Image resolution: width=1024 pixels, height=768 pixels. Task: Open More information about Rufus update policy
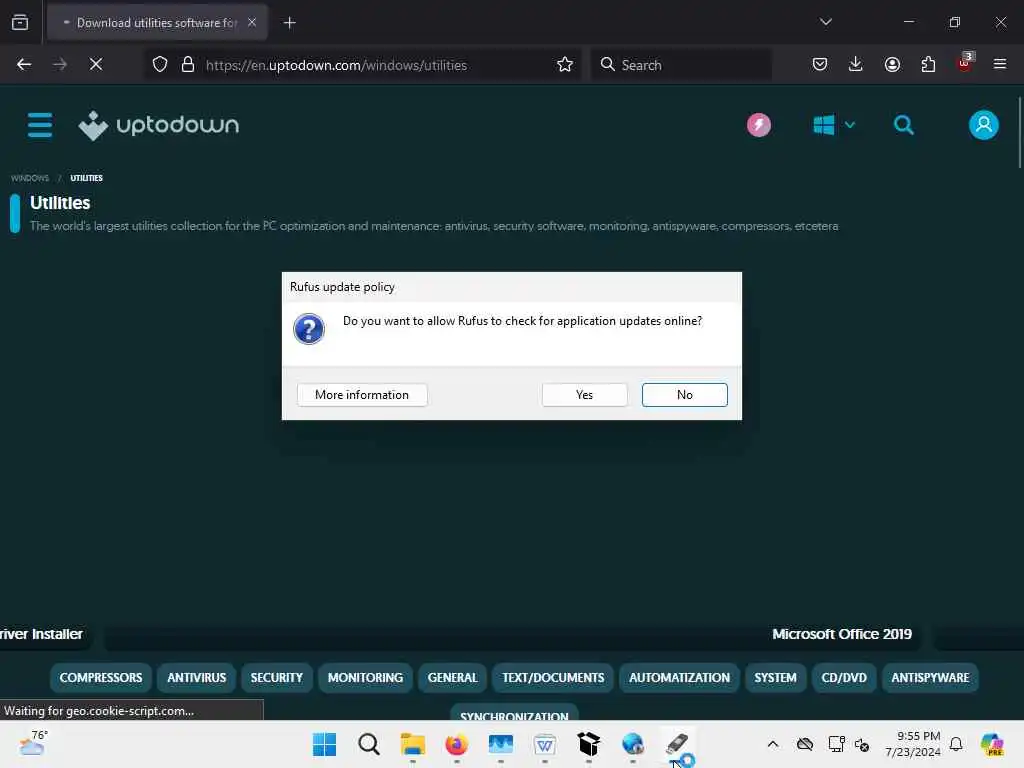(x=362, y=394)
